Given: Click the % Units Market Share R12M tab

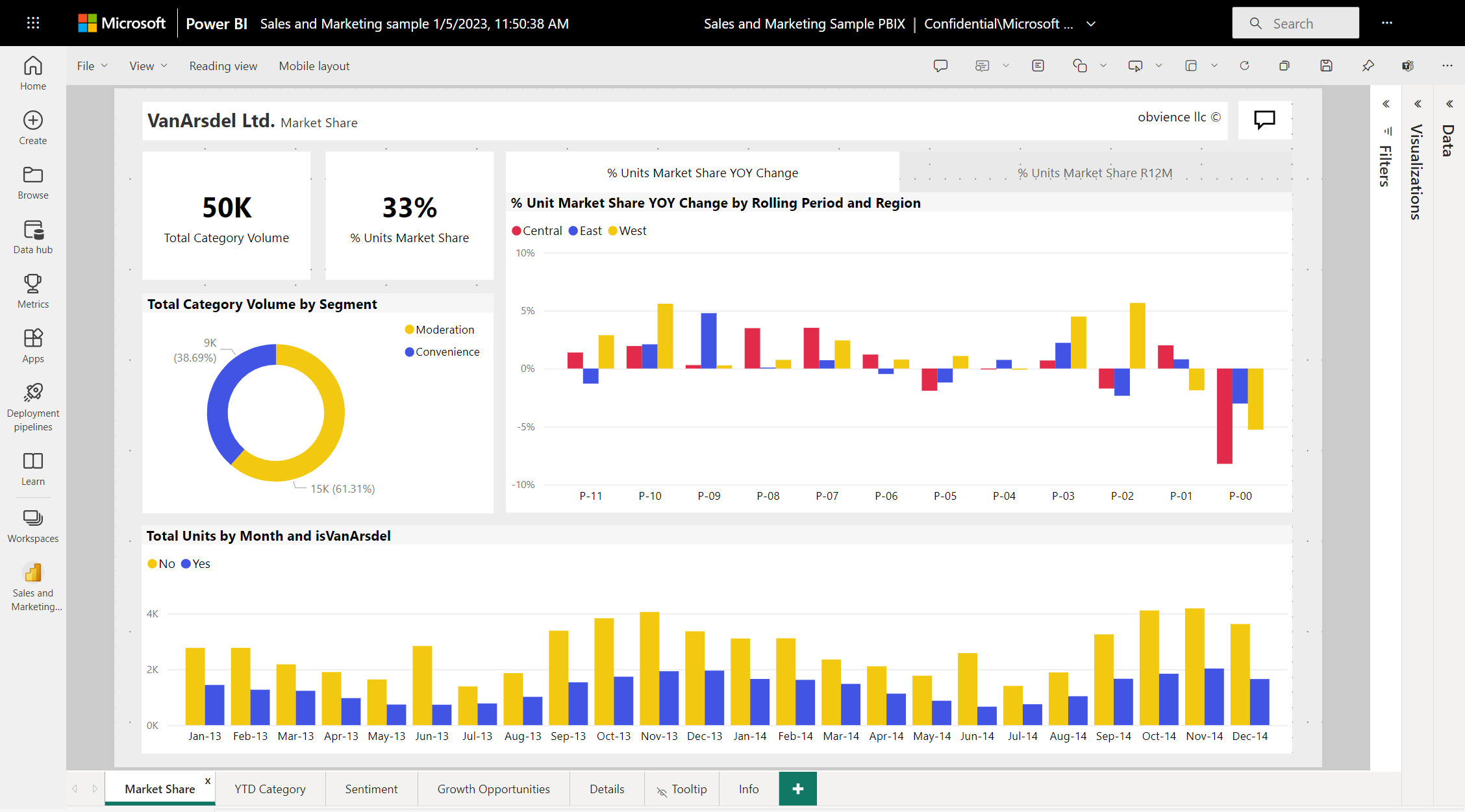Looking at the screenshot, I should point(1097,172).
